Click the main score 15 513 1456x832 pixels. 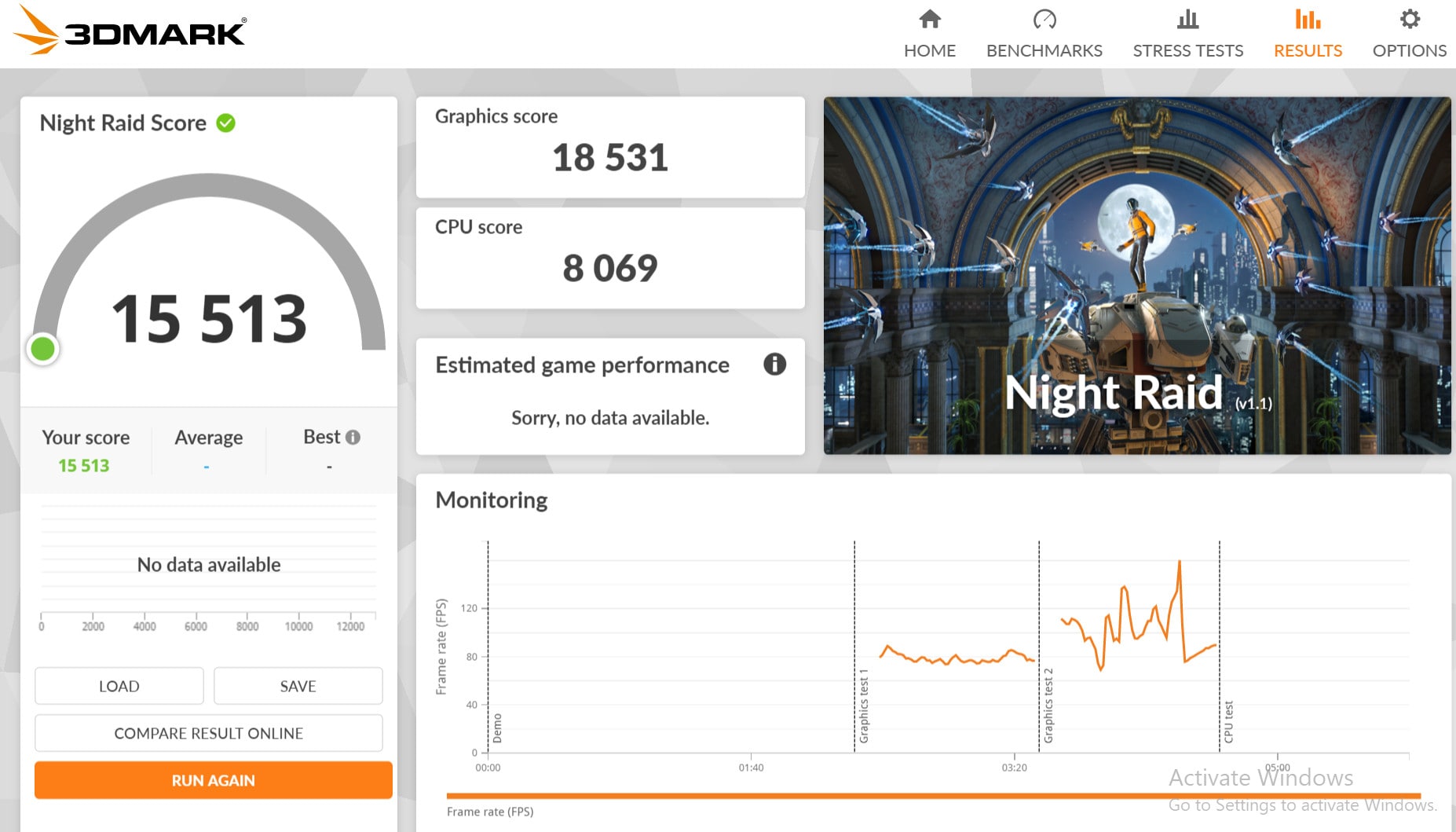pyautogui.click(x=209, y=318)
